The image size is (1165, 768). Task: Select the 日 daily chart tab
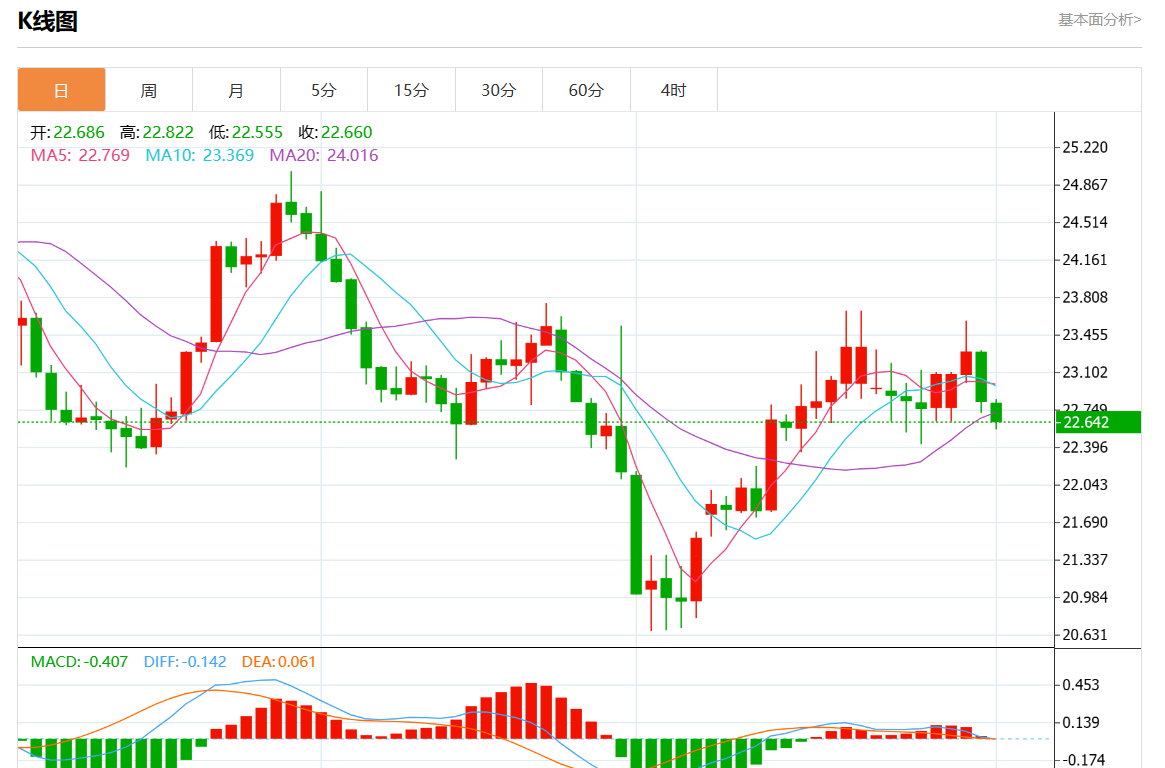(62, 90)
